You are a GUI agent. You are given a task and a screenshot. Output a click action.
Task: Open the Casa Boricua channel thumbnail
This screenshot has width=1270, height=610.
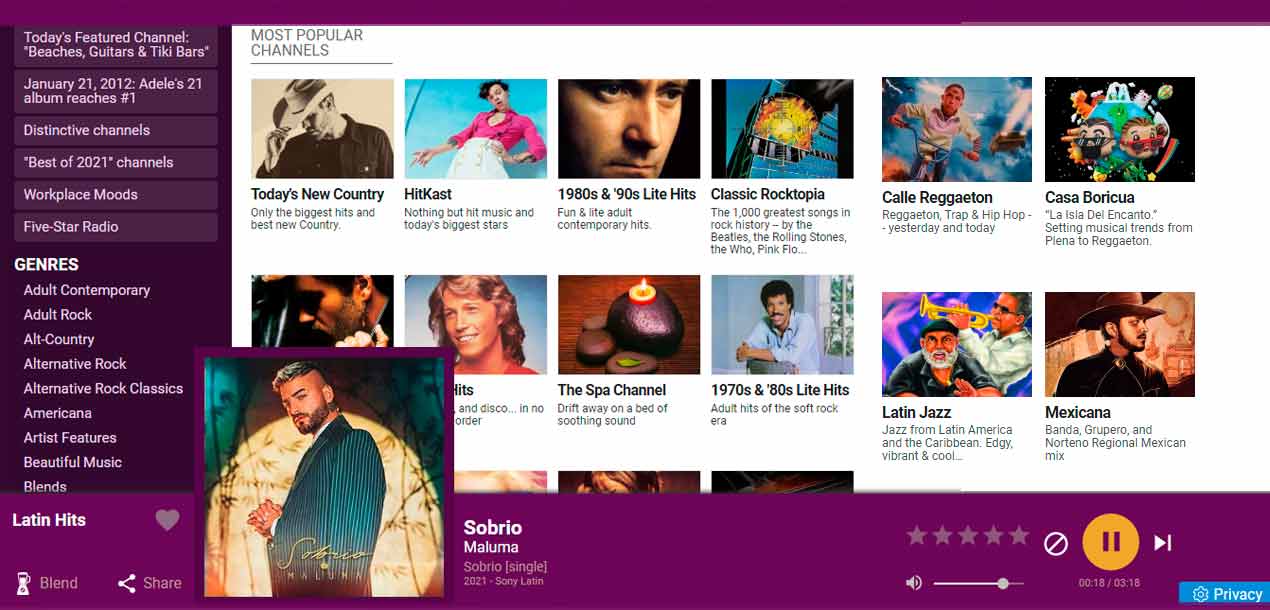tap(1120, 130)
